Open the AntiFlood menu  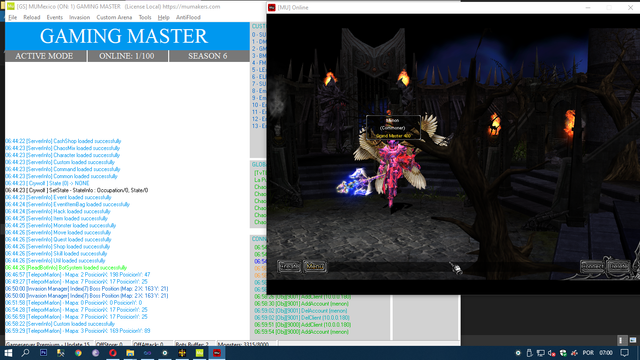pos(188,18)
